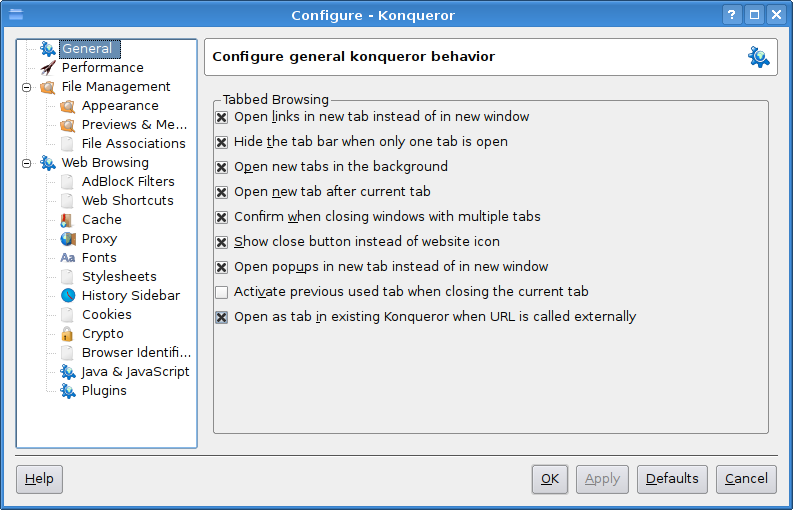The height and width of the screenshot is (510, 793).
Task: Click the Performance rocket icon
Action: pyautogui.click(x=48, y=68)
